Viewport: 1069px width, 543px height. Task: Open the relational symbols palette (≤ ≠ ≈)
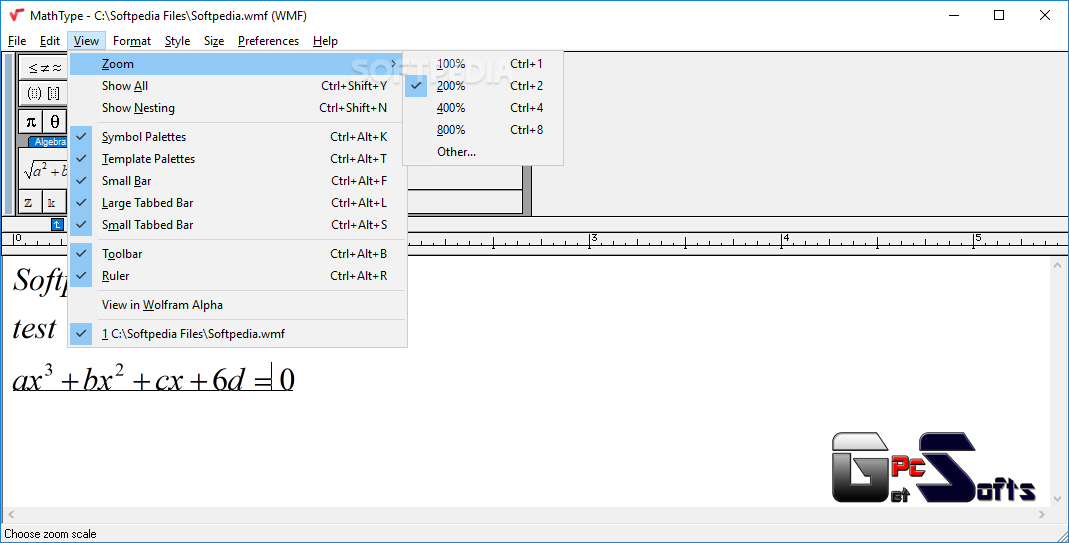pos(44,68)
